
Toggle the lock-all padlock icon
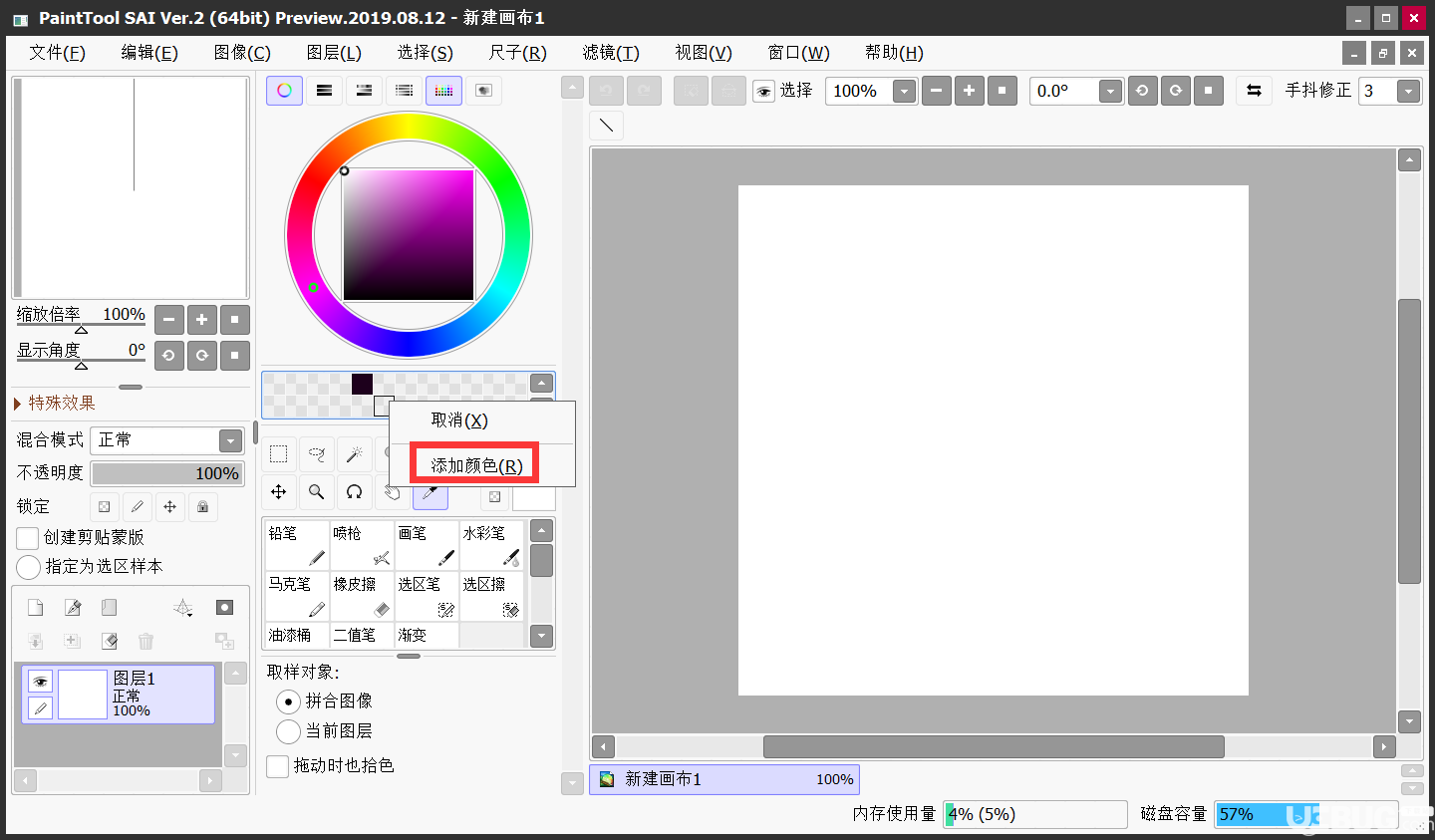203,507
